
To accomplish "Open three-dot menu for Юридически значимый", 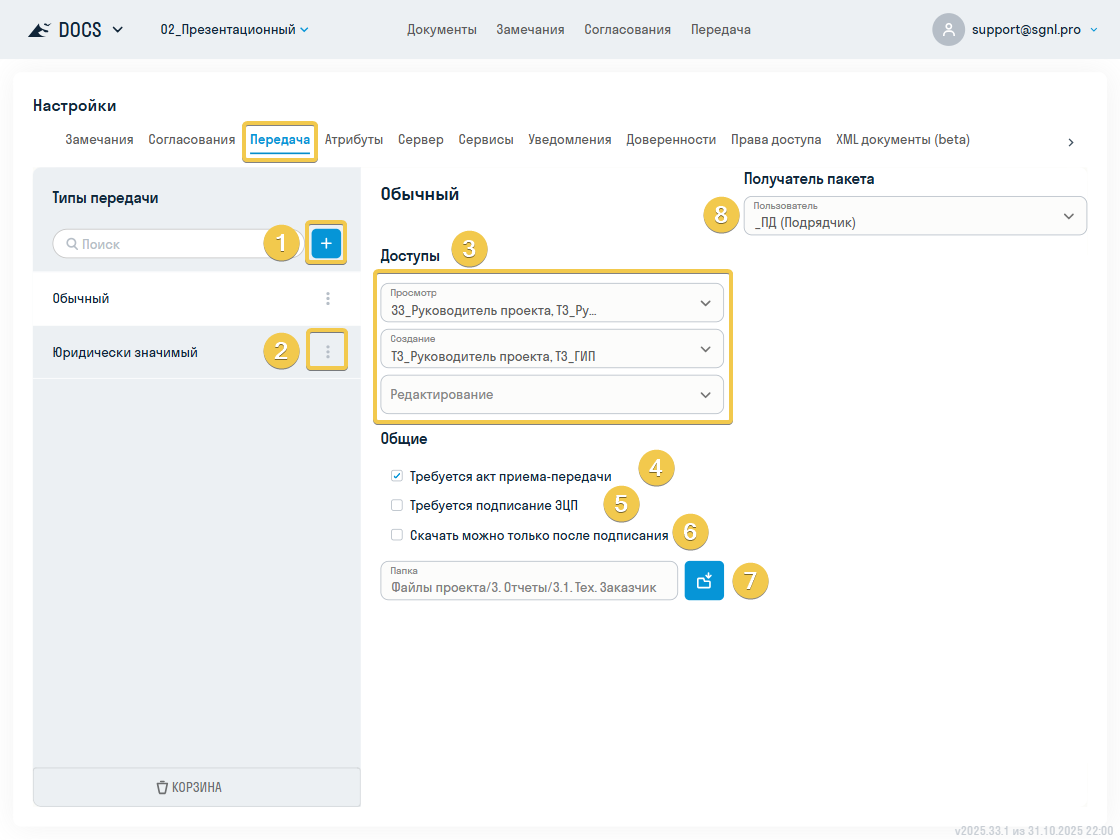I will [x=327, y=352].
